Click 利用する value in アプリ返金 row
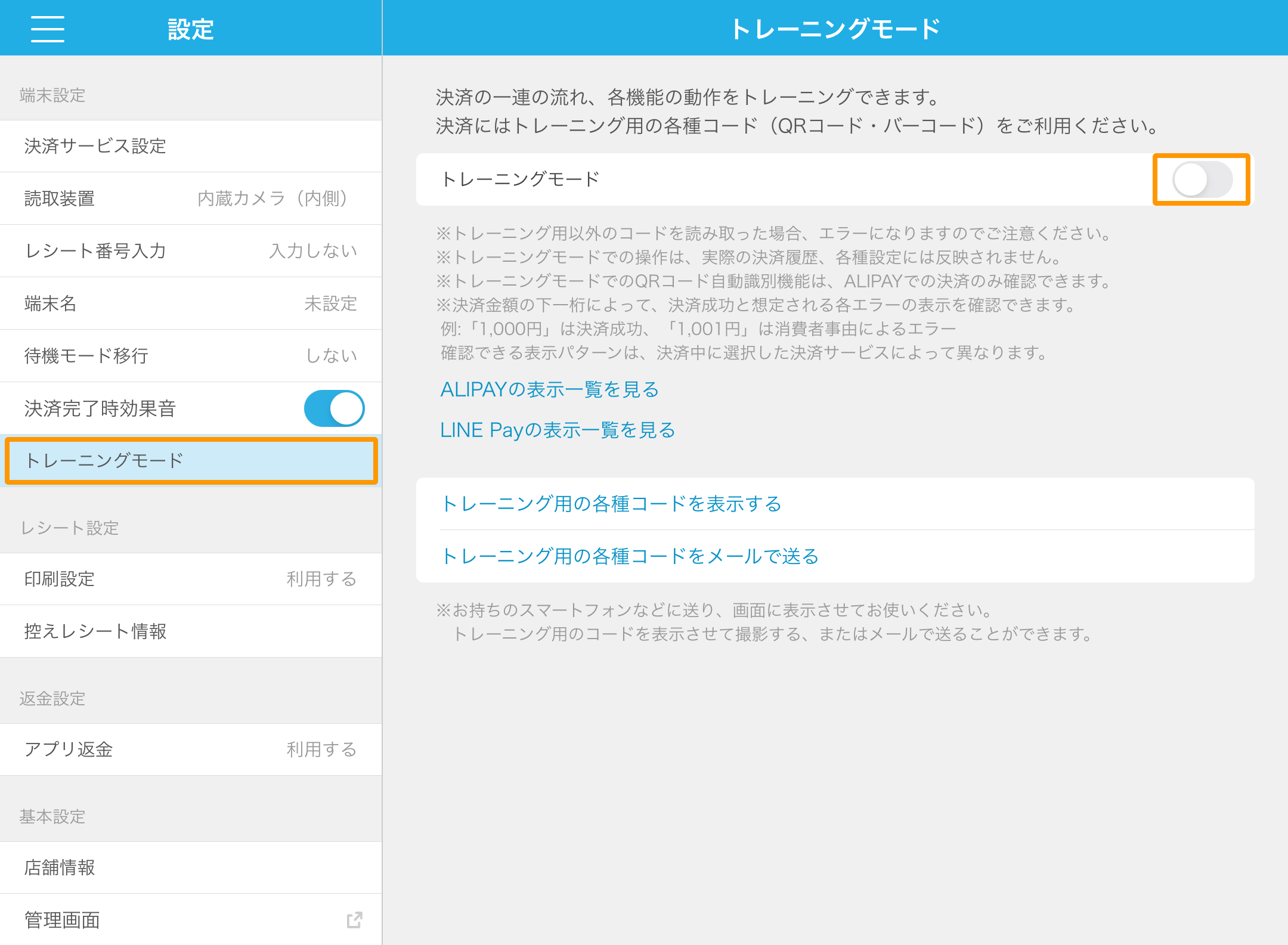The height and width of the screenshot is (945, 1288). 322,749
